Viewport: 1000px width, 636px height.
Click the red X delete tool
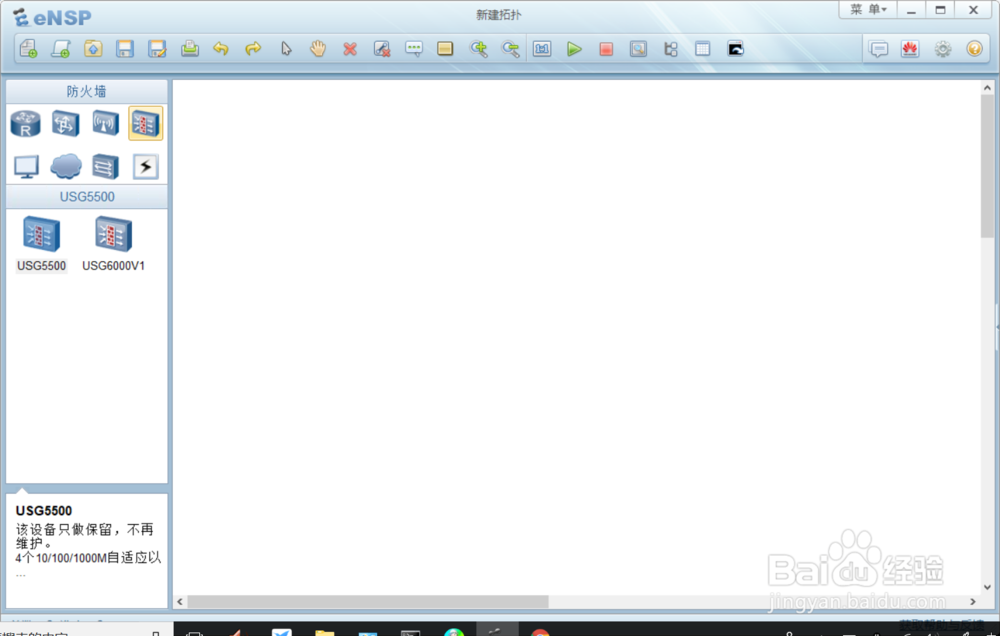[x=349, y=49]
